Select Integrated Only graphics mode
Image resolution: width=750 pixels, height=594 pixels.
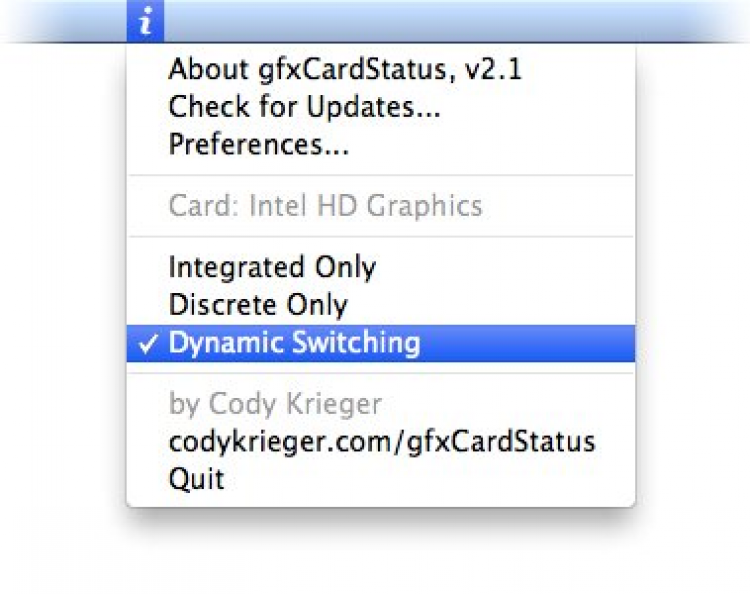tap(272, 268)
